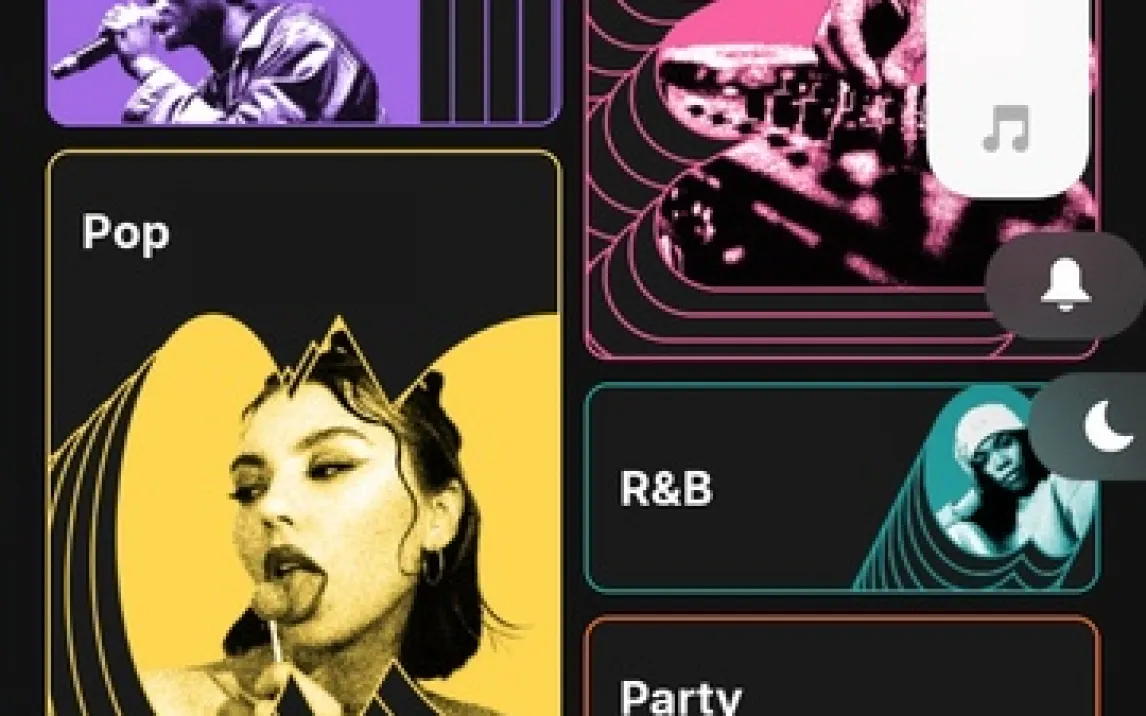Click the "R&B" title text
This screenshot has height=716, width=1146.
point(665,488)
